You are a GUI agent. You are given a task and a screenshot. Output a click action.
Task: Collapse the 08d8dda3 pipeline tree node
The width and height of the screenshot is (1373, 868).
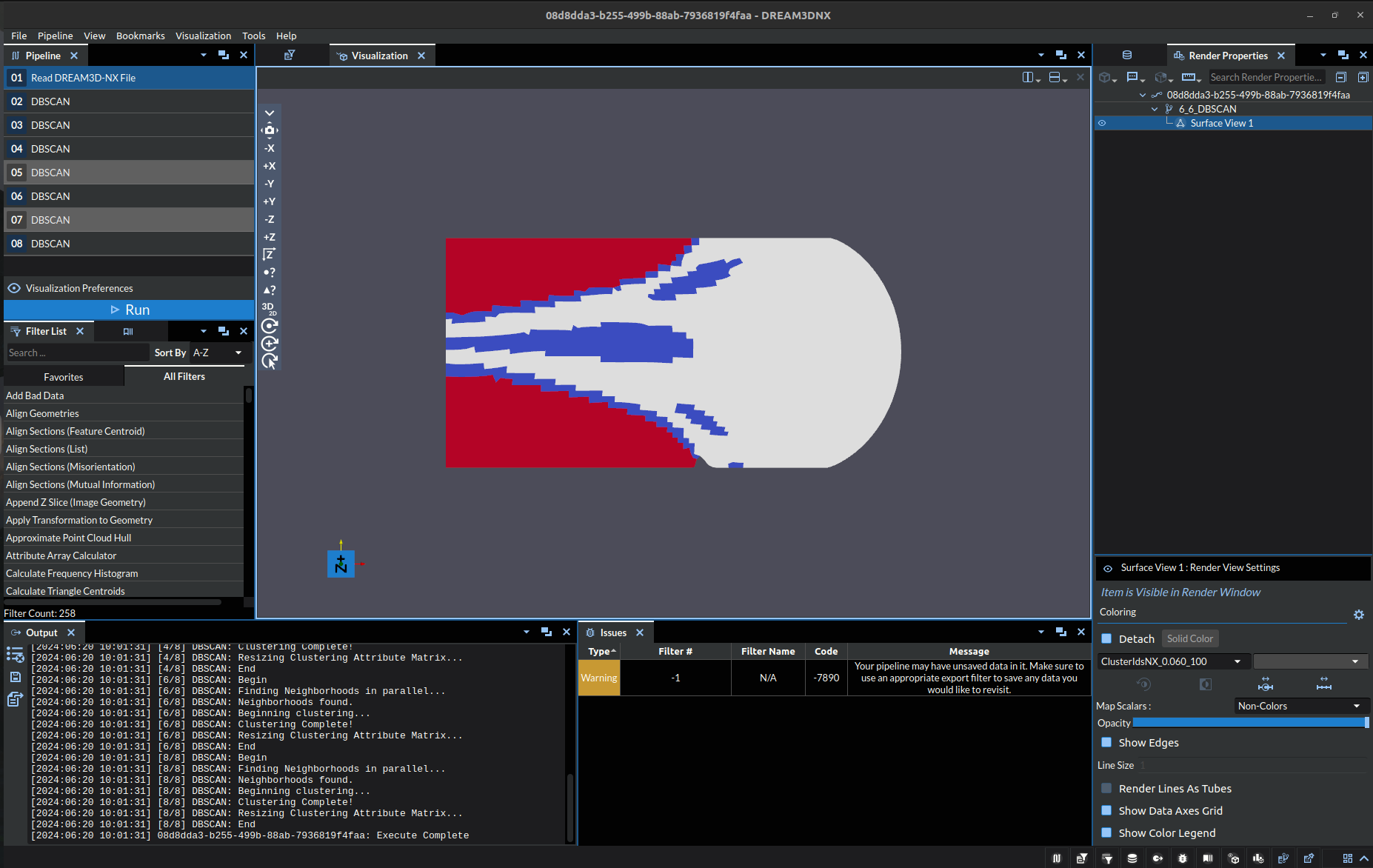[x=1143, y=95]
